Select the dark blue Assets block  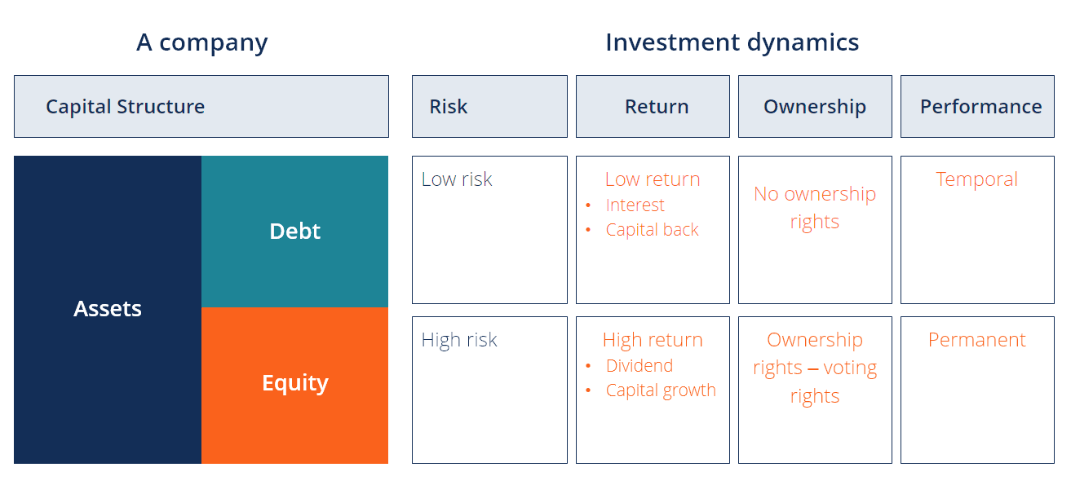[108, 310]
